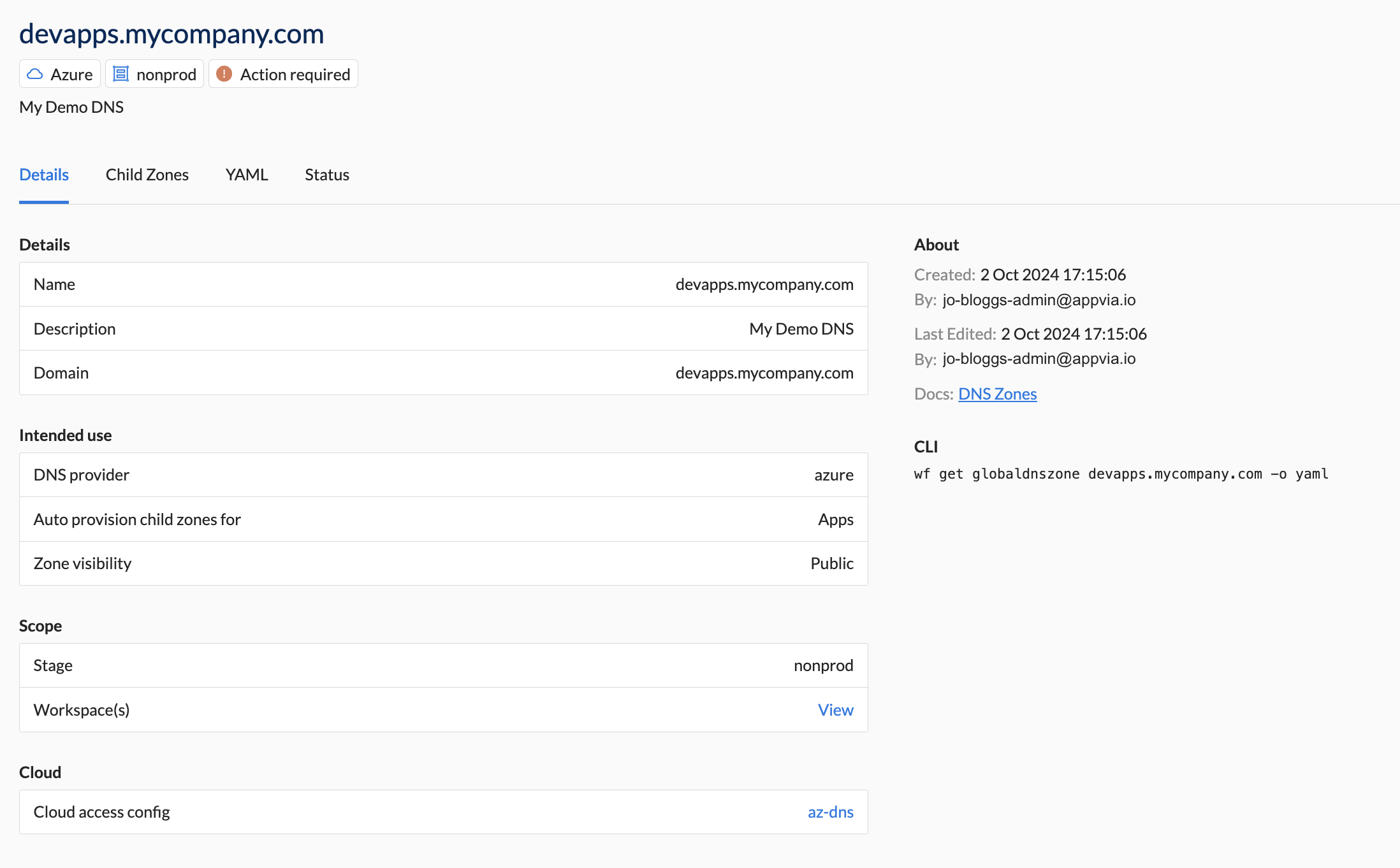Click the Name row value devapps.mycompany.com
The width and height of the screenshot is (1400, 868).
click(764, 284)
